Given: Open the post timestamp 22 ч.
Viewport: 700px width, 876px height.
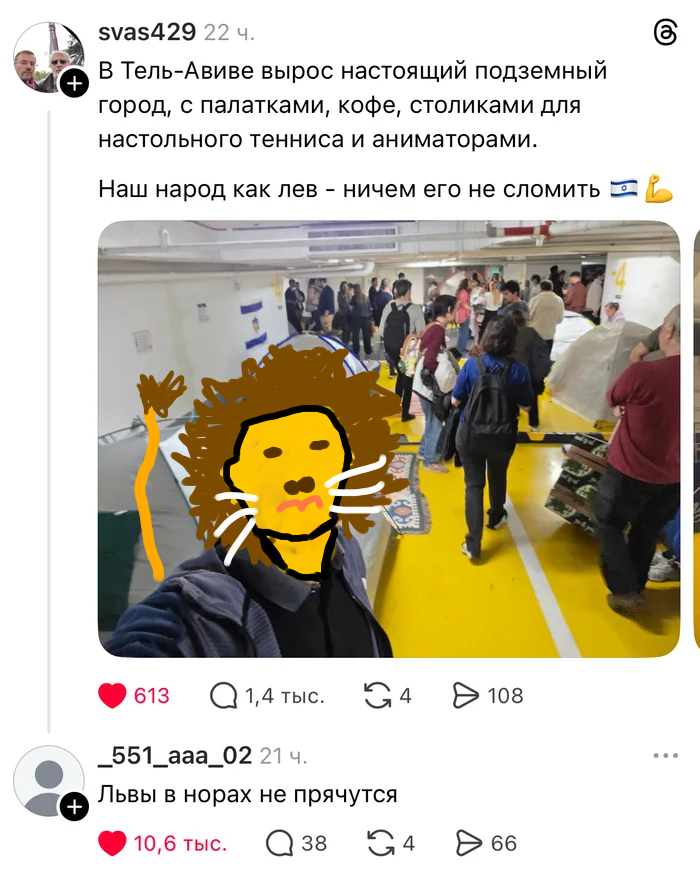Looking at the screenshot, I should coord(229,33).
